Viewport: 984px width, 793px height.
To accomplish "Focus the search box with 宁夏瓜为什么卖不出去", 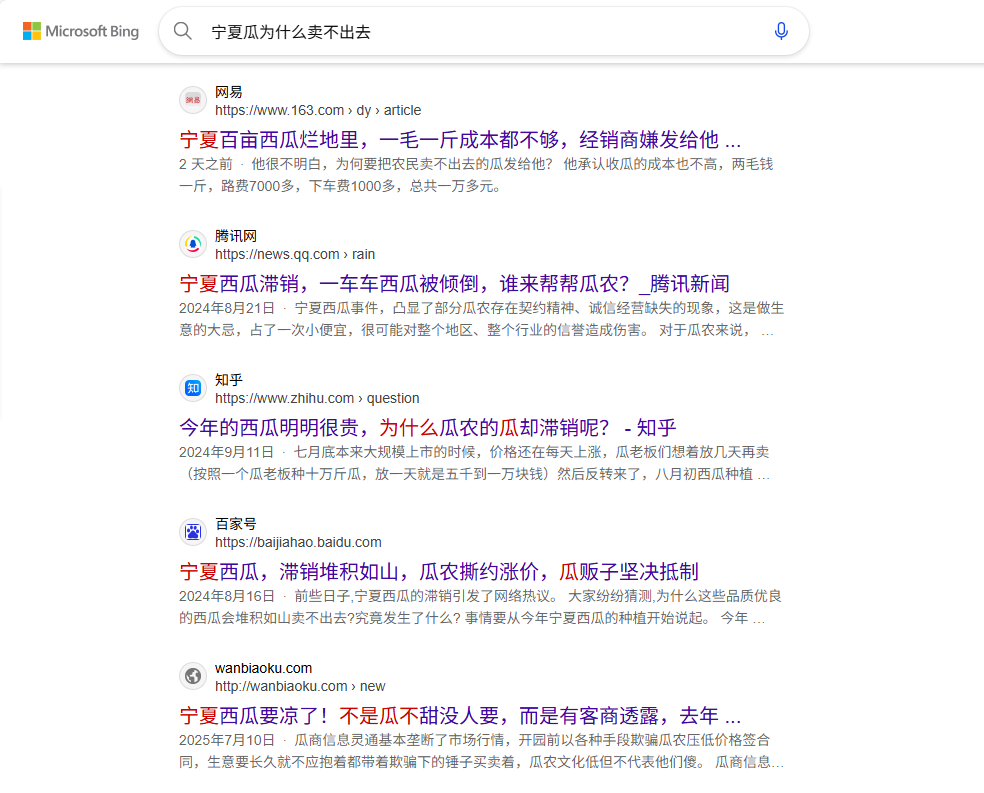I will [480, 32].
